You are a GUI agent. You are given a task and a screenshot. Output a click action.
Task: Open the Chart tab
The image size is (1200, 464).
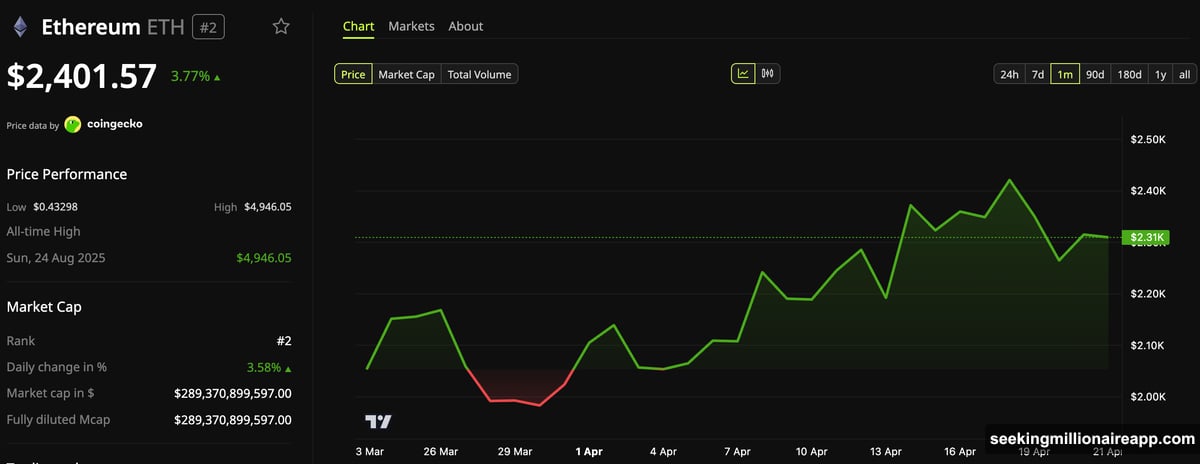358,26
